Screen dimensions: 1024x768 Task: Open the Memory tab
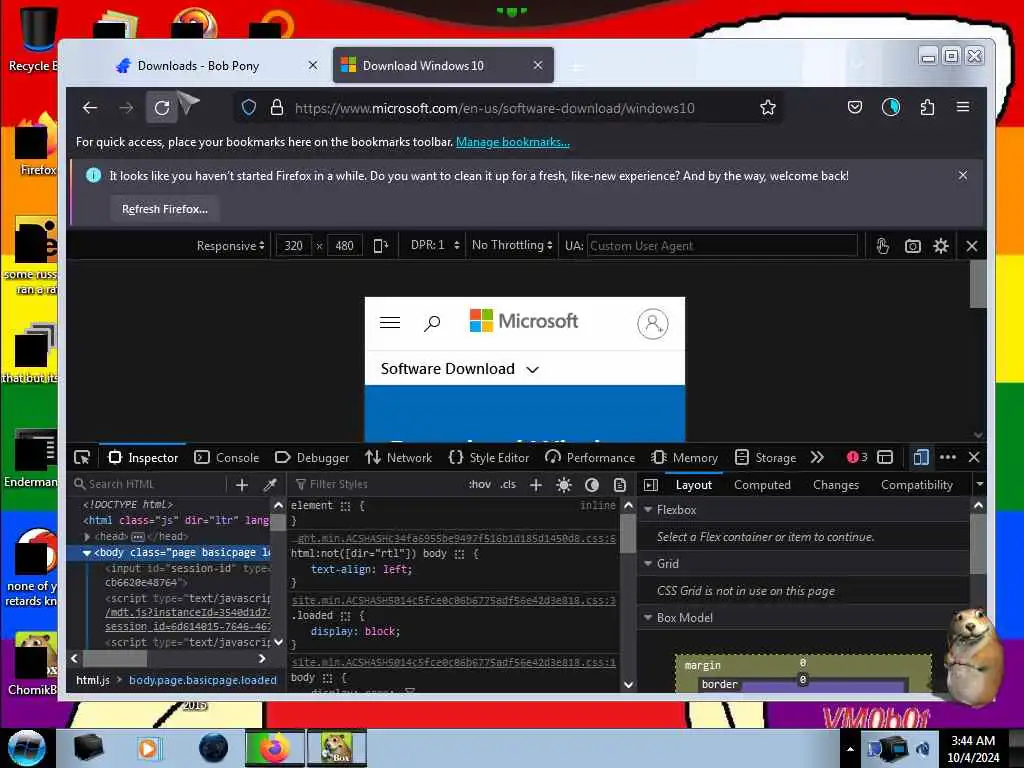tap(684, 458)
